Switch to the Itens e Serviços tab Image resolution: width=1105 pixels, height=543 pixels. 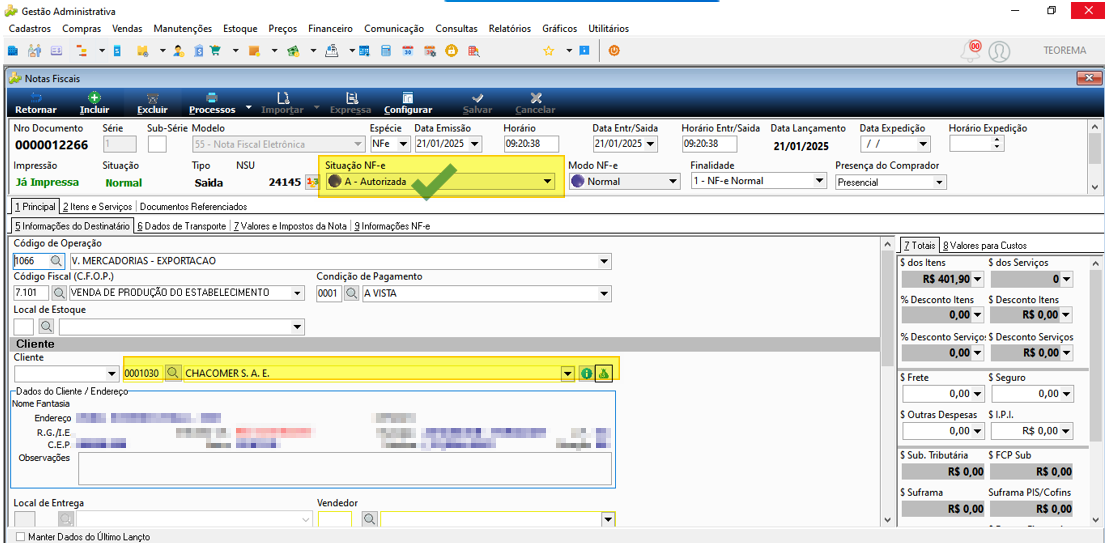tap(97, 207)
